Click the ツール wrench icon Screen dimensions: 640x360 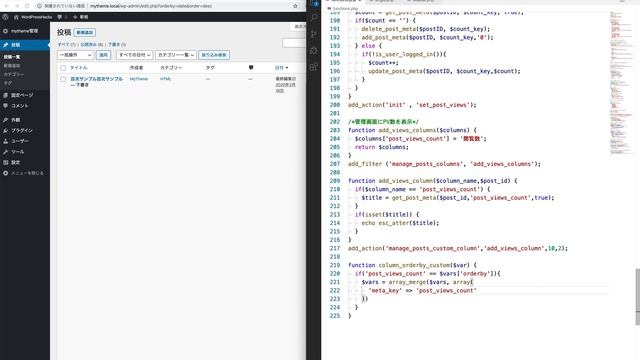pyautogui.click(x=5, y=152)
